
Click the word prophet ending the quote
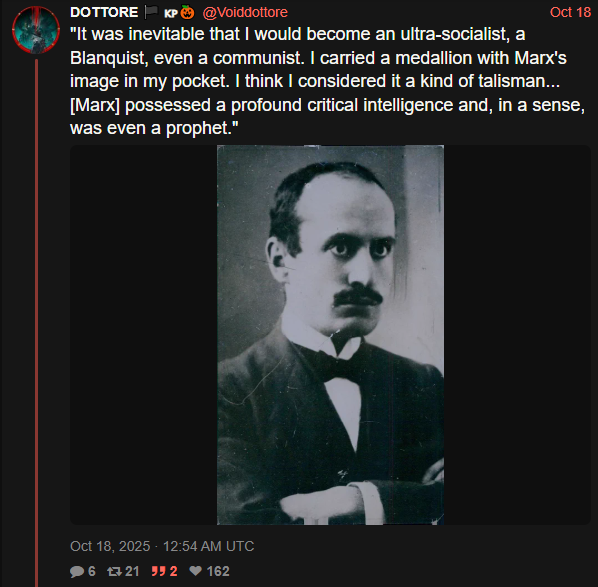point(197,128)
